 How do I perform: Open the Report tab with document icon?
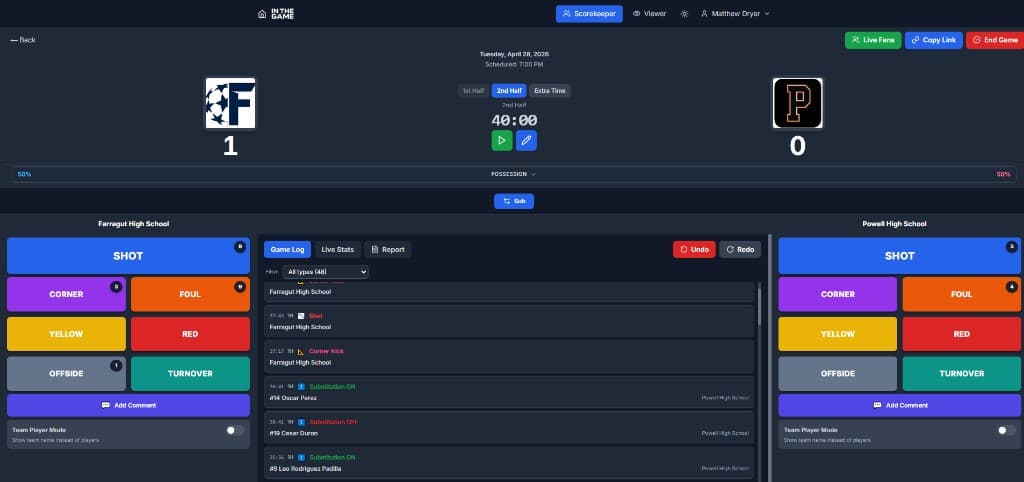point(387,249)
